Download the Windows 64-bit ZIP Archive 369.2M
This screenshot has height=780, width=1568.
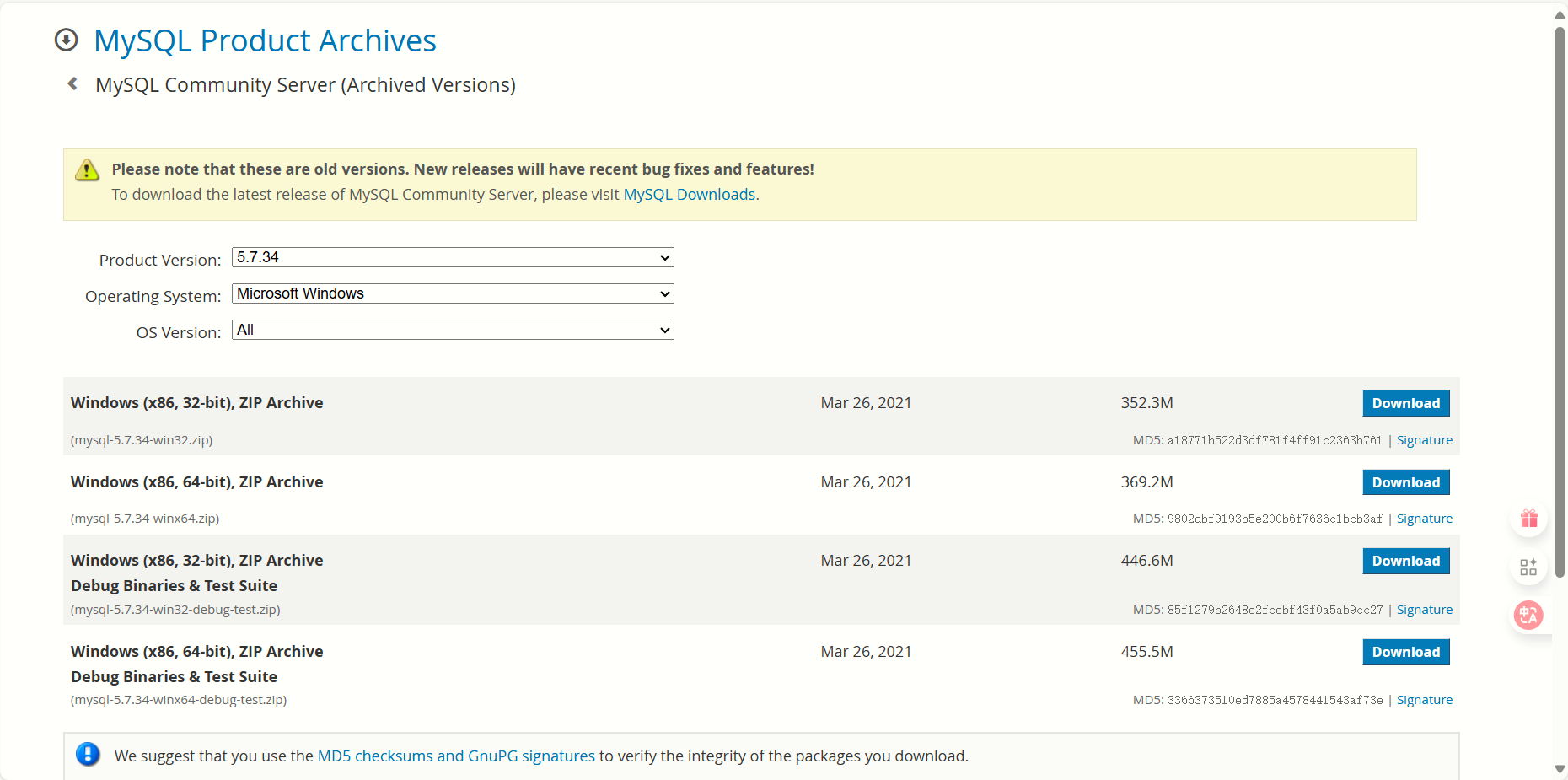pyautogui.click(x=1406, y=482)
